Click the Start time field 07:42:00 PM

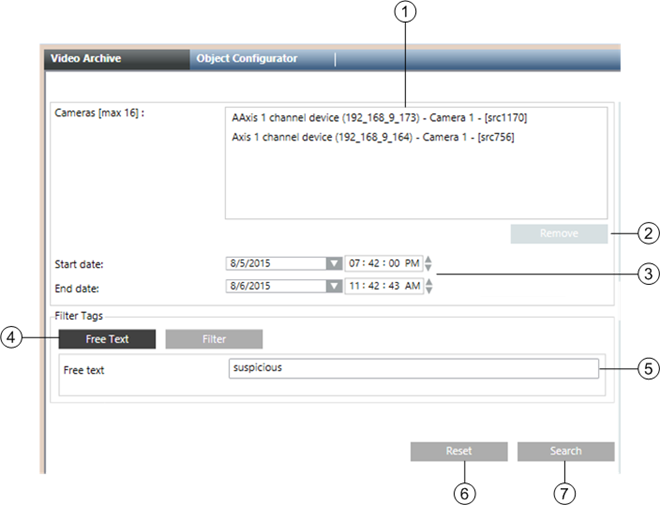[383, 264]
